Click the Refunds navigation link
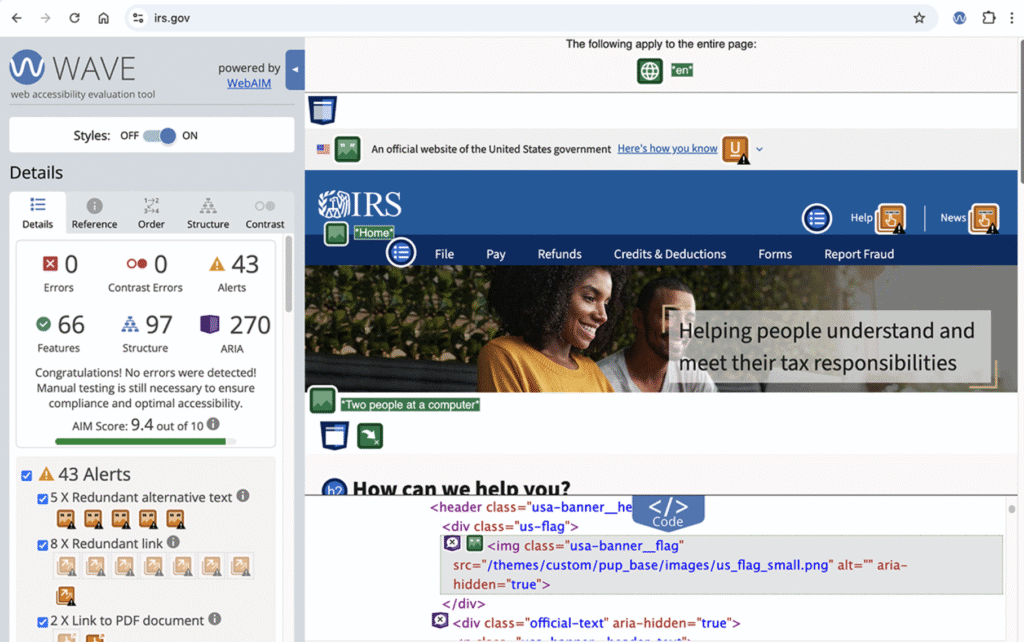The width and height of the screenshot is (1024, 642). (x=559, y=254)
